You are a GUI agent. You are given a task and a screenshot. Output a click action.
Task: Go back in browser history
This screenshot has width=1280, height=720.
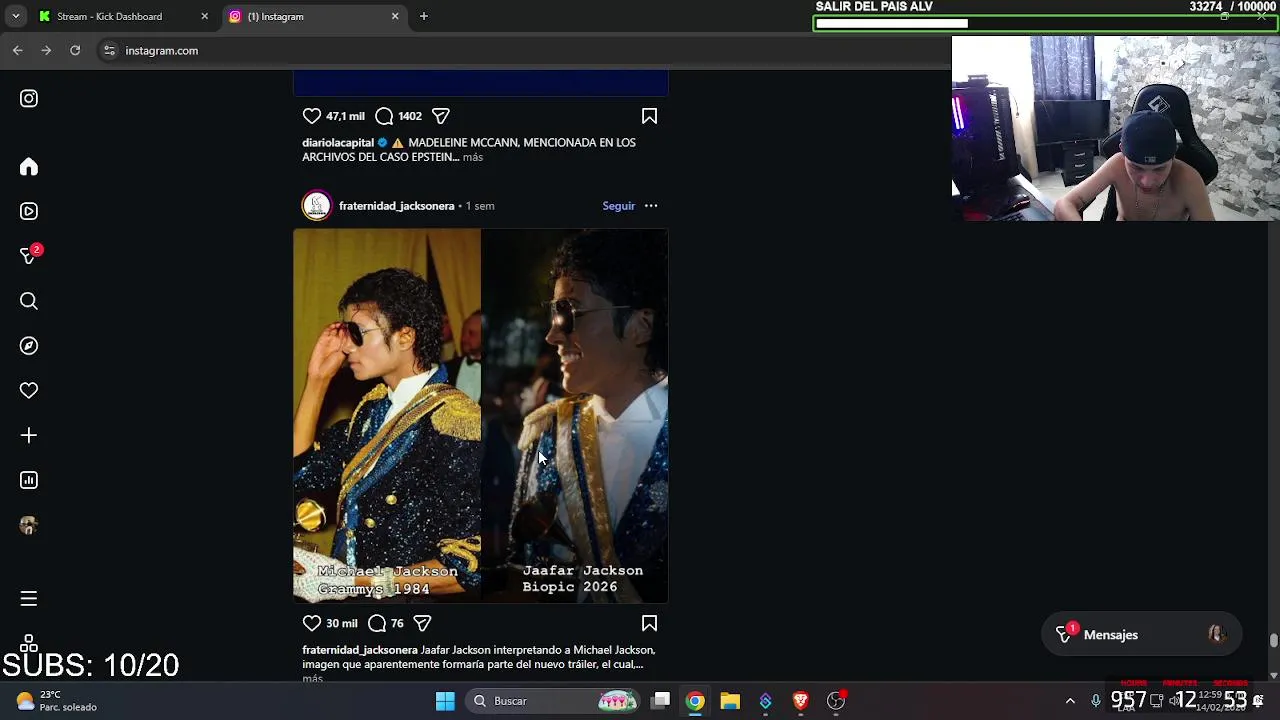pyautogui.click(x=18, y=50)
